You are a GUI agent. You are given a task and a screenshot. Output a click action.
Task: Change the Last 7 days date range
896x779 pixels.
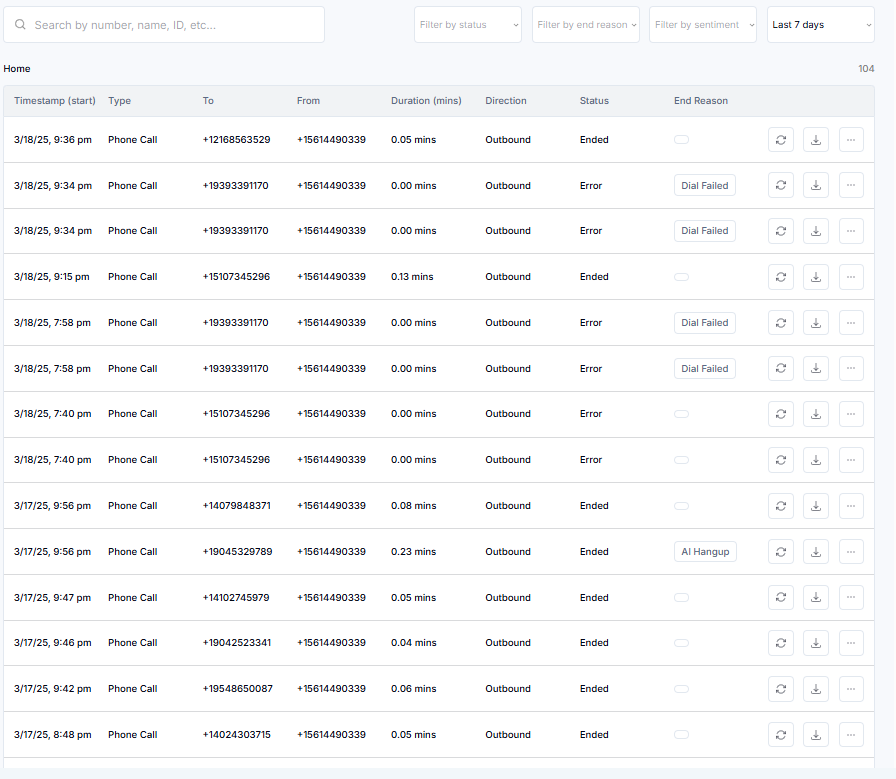820,24
